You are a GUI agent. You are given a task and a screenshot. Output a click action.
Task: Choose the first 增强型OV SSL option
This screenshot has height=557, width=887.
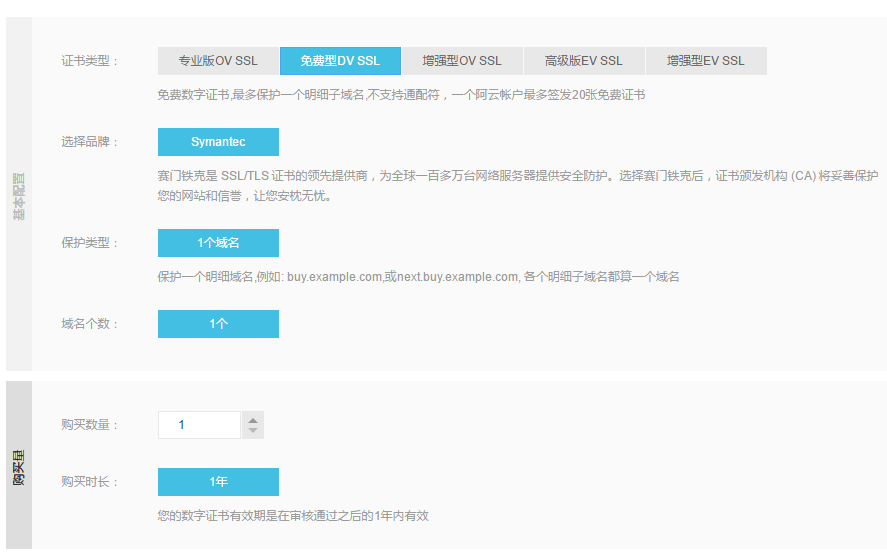tap(462, 61)
